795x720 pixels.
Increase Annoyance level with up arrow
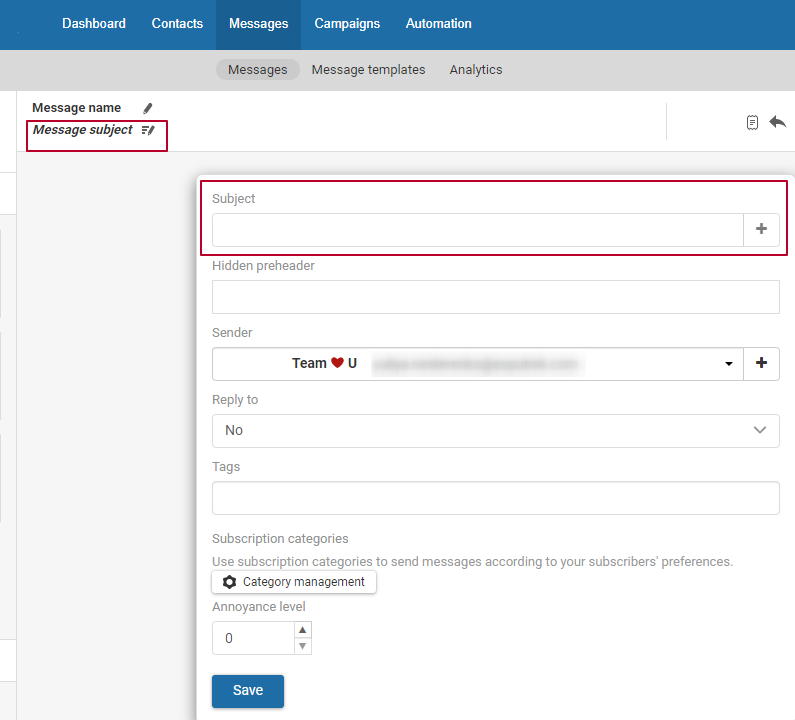click(x=303, y=630)
